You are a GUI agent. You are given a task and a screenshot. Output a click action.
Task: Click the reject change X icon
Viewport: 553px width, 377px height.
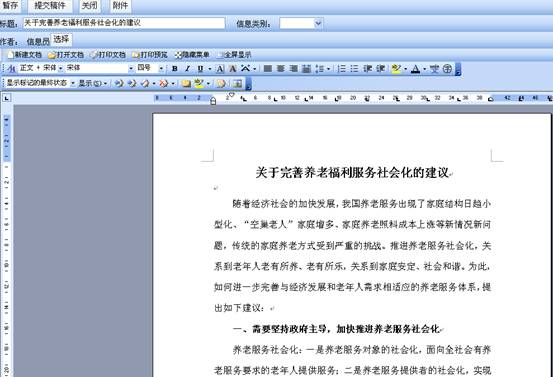tap(163, 83)
